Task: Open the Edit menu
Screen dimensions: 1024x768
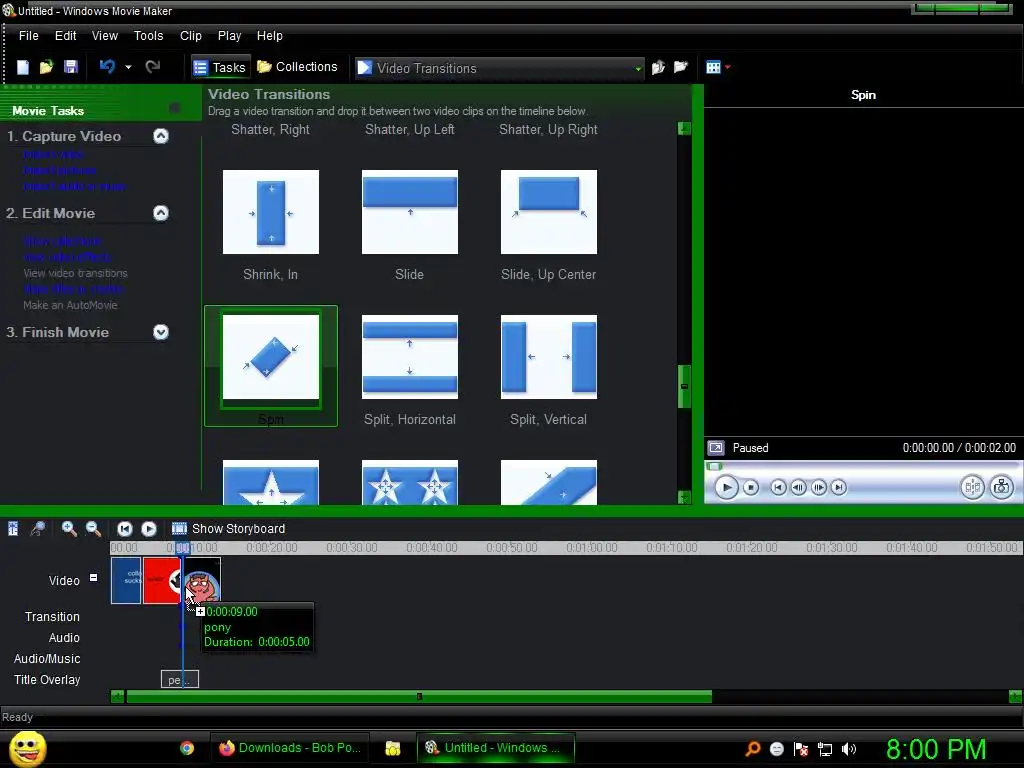Action: [65, 36]
